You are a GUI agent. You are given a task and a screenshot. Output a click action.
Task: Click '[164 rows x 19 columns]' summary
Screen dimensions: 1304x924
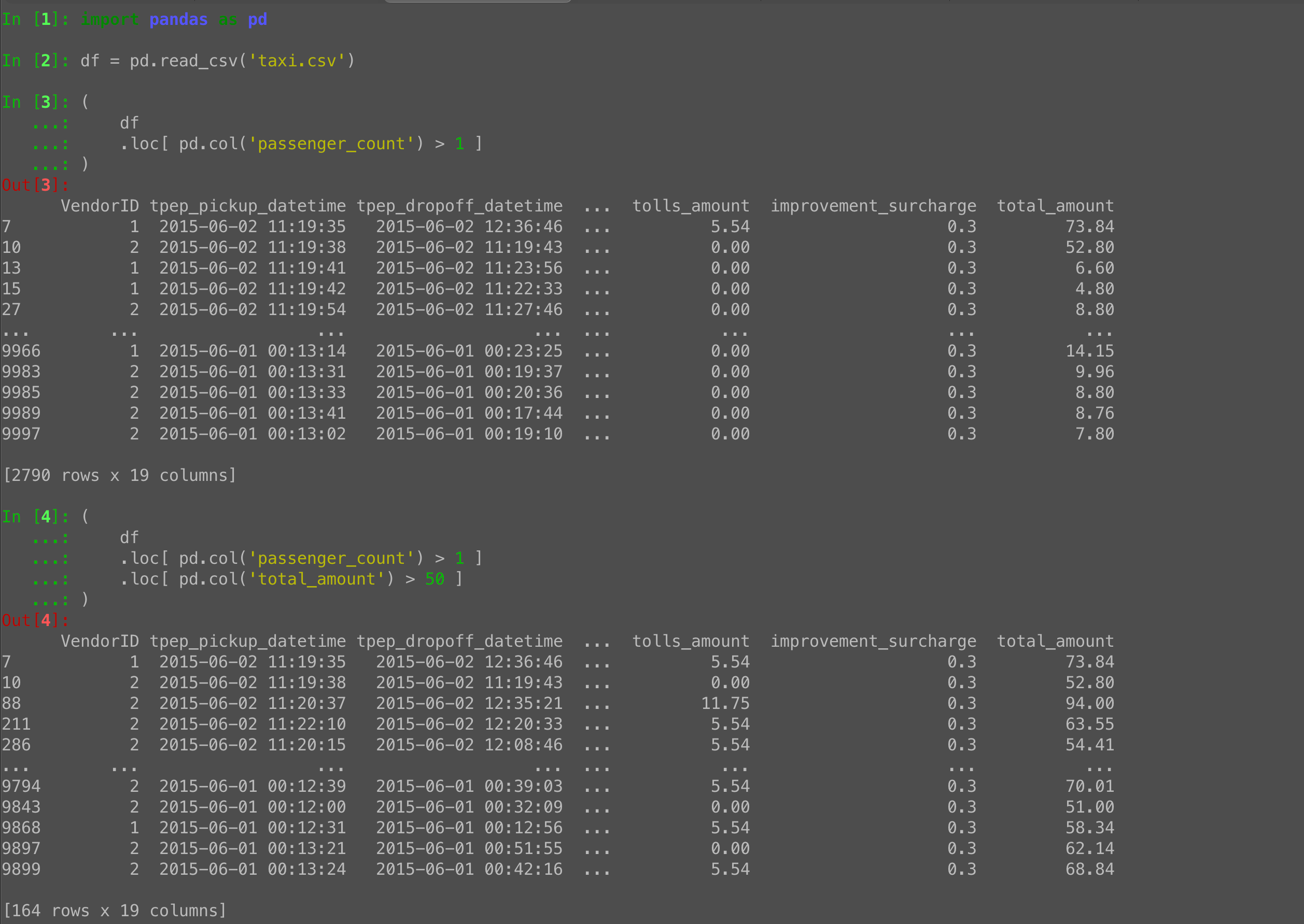pyautogui.click(x=115, y=911)
